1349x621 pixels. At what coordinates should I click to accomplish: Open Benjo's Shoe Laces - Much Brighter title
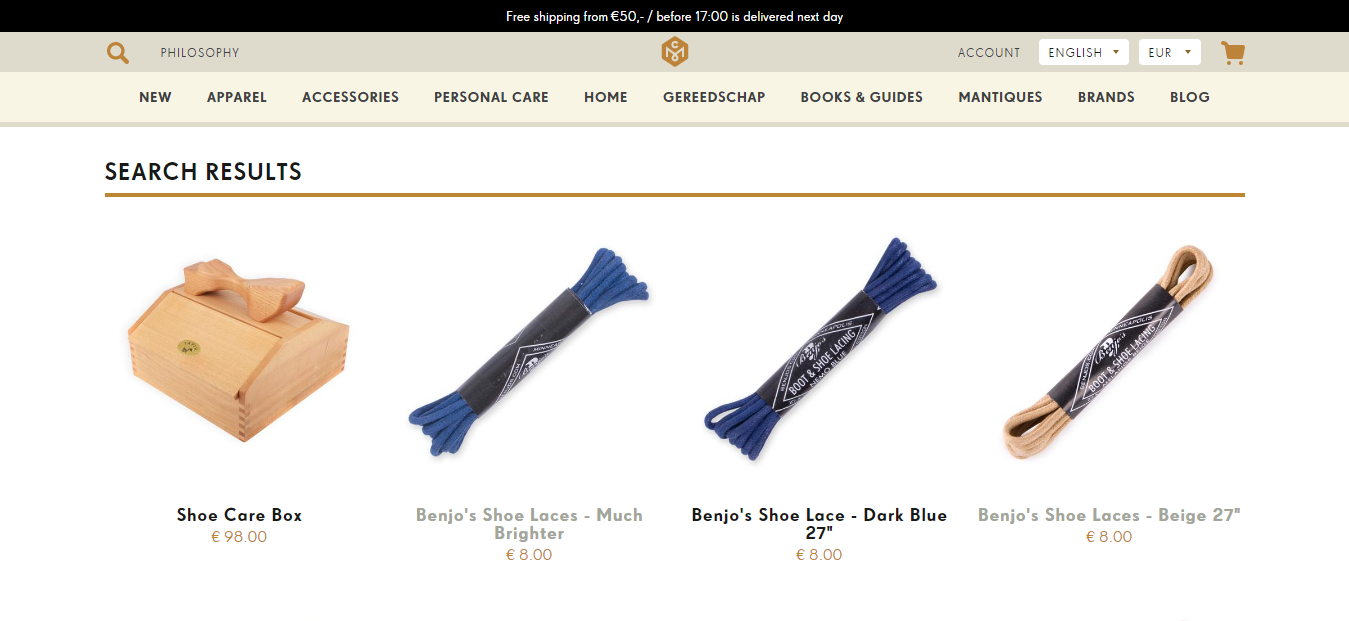tap(529, 524)
